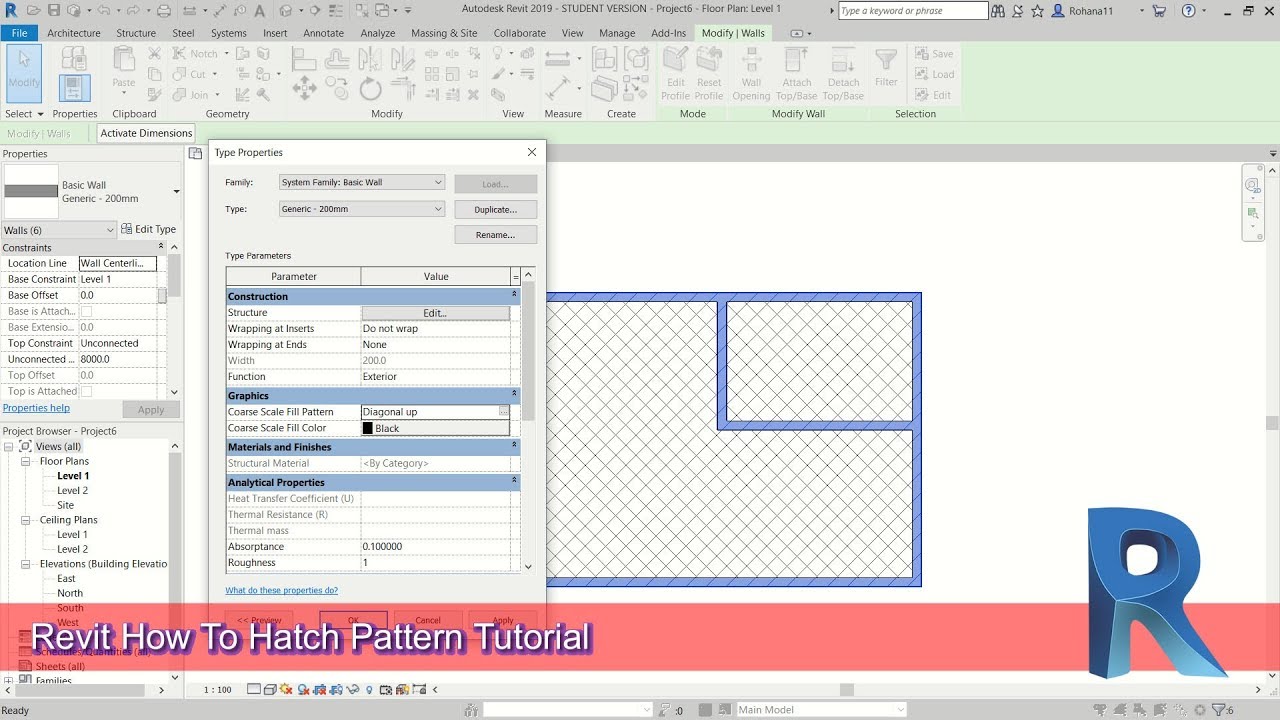Viewport: 1280px width, 720px height.
Task: Open 'What do these properties do?' link
Action: [281, 591]
